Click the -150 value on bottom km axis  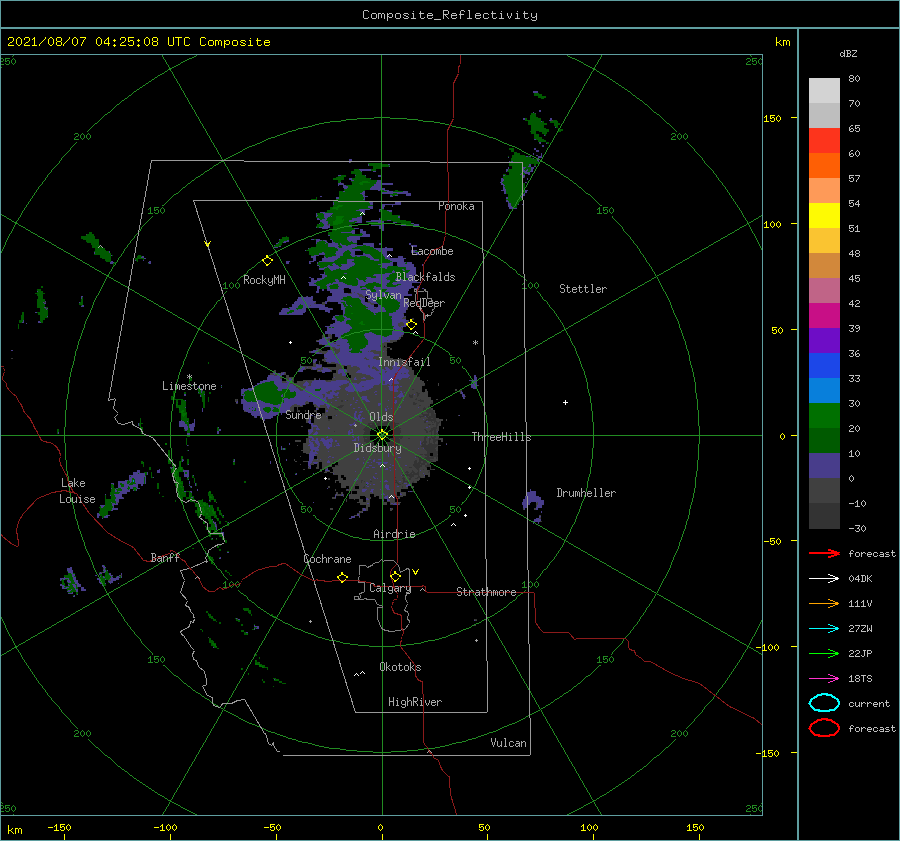point(59,827)
